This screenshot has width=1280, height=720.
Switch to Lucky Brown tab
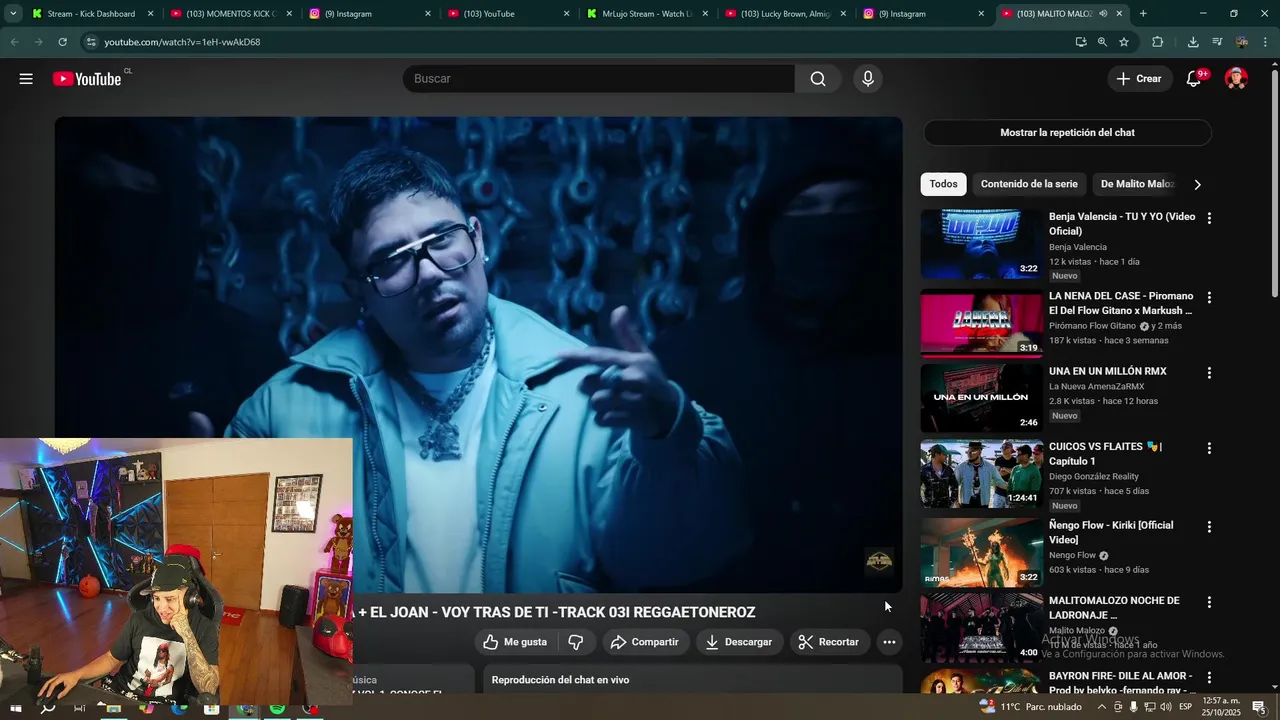[x=785, y=14]
